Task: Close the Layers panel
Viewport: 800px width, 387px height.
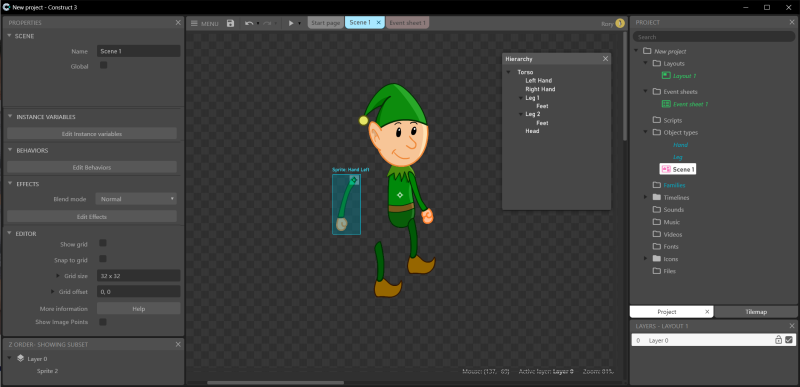Action: [792, 326]
